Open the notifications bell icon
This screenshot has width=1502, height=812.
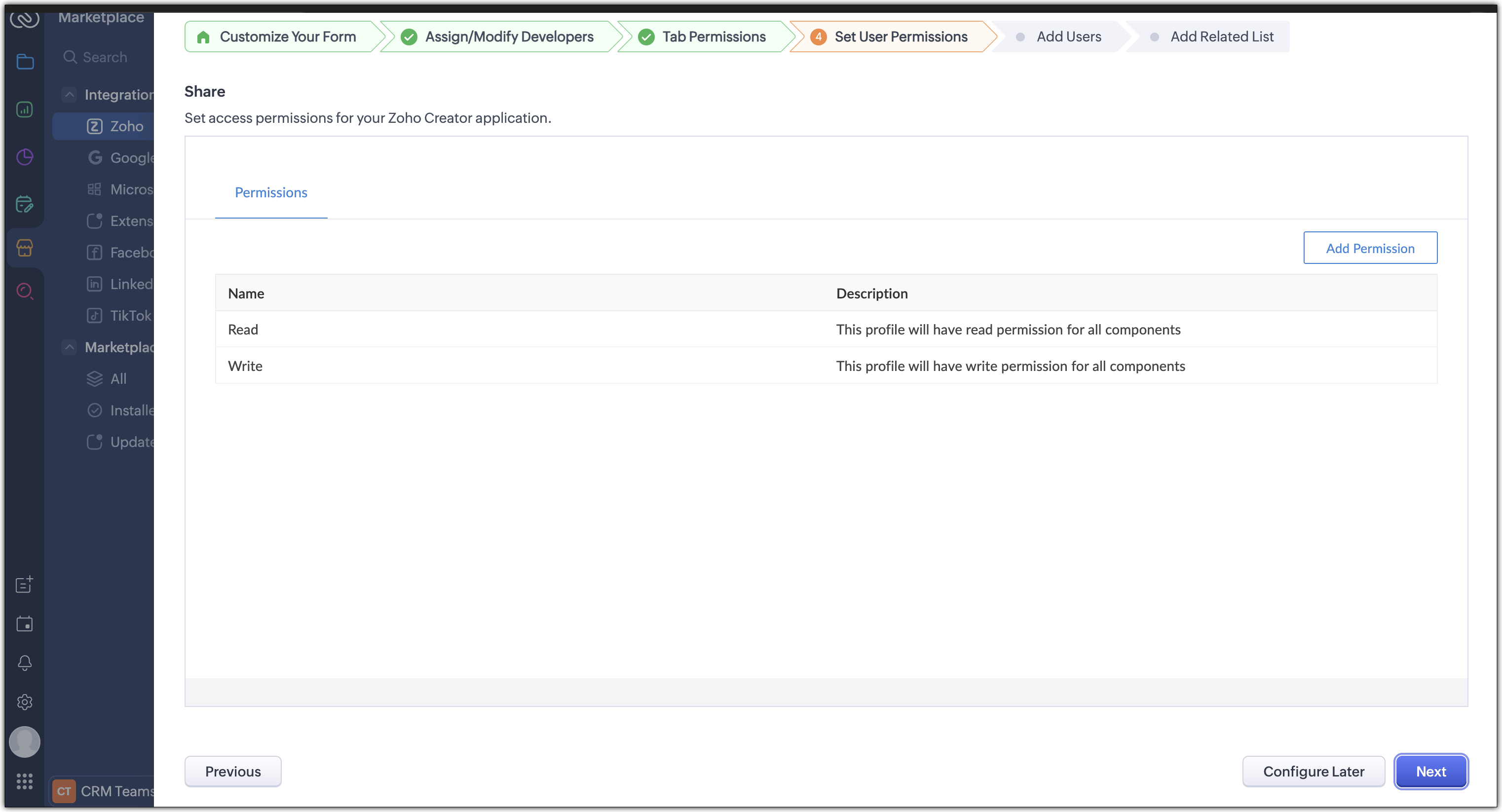tap(25, 663)
